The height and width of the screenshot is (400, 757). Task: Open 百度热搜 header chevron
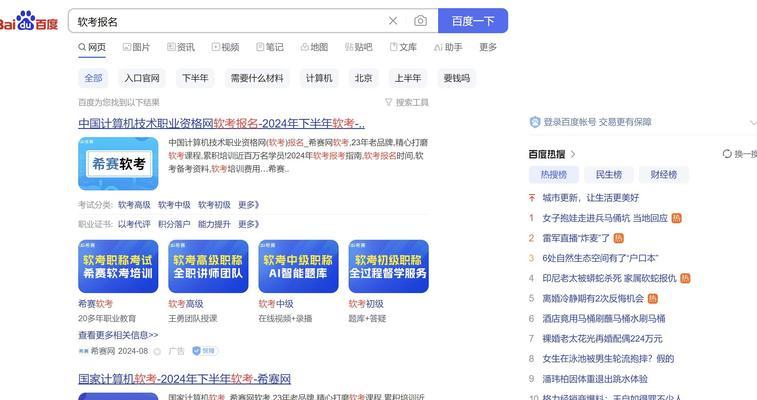click(573, 154)
